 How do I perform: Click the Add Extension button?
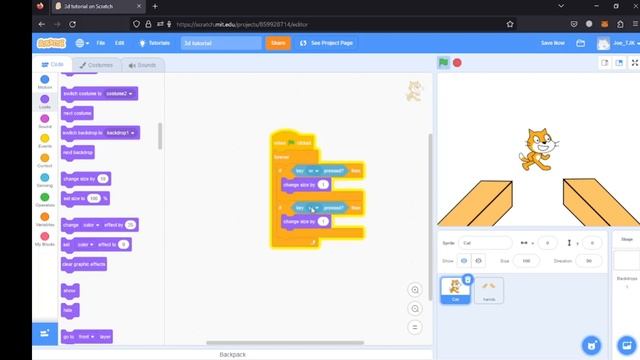(x=45, y=333)
